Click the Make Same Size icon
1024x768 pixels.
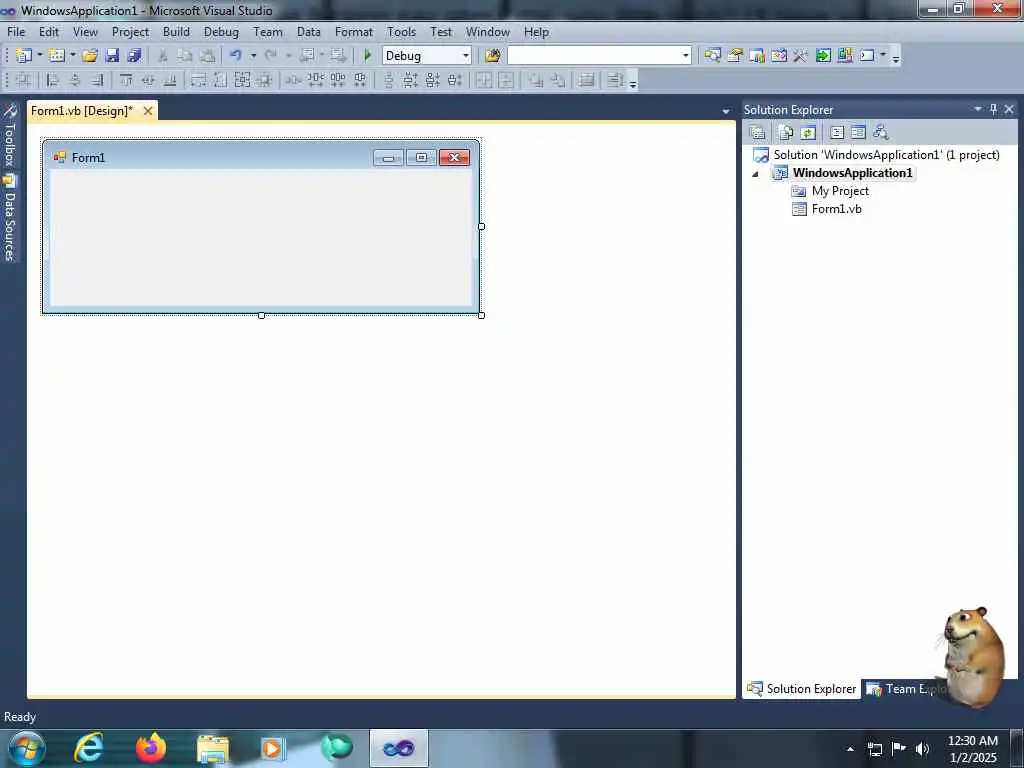[x=242, y=80]
